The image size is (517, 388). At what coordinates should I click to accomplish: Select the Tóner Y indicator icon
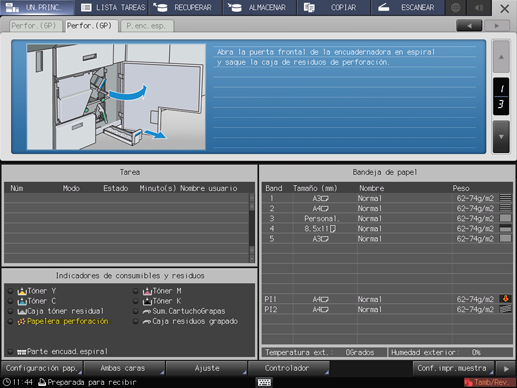[22, 291]
